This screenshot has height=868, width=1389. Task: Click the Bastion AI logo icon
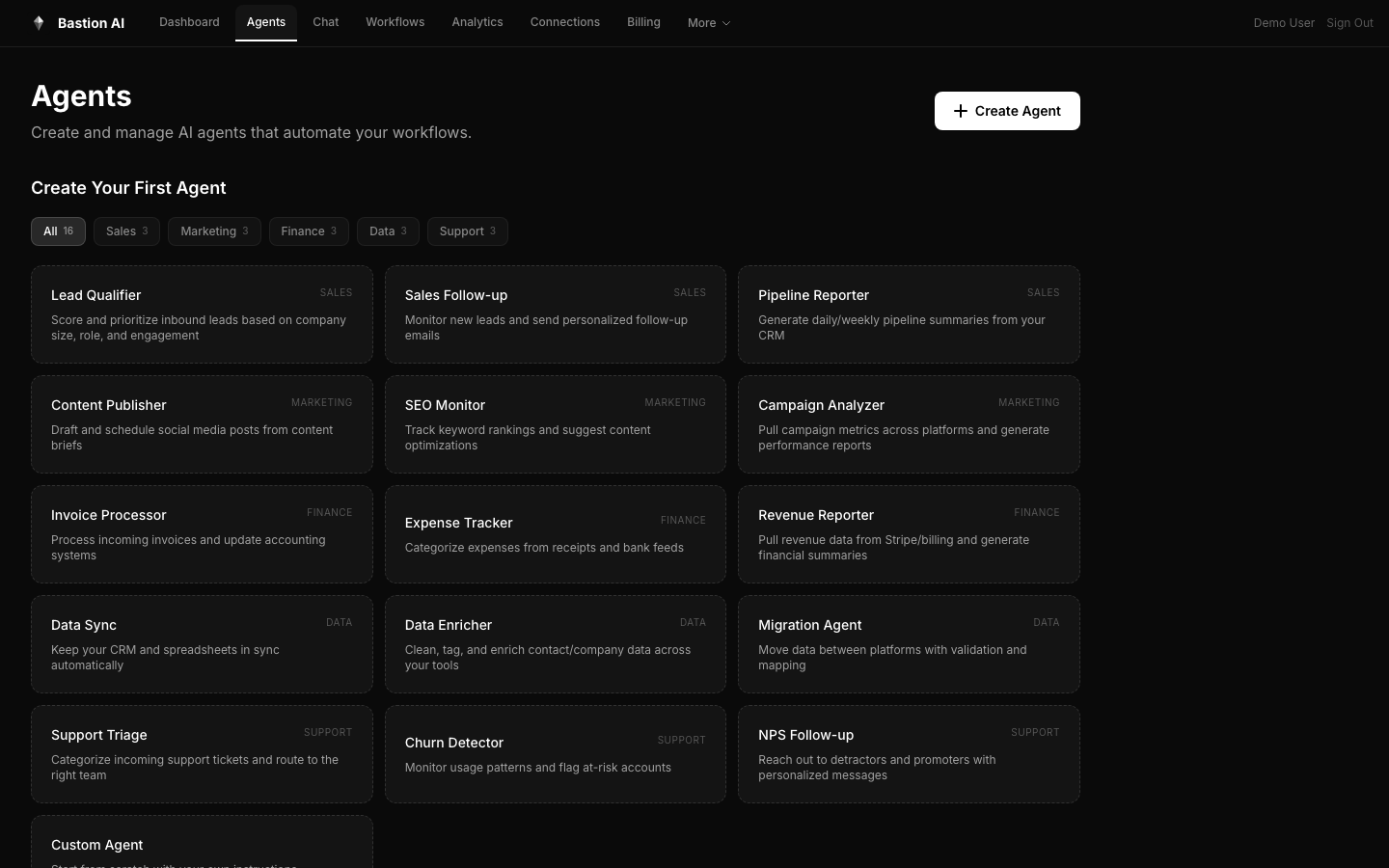click(x=39, y=23)
